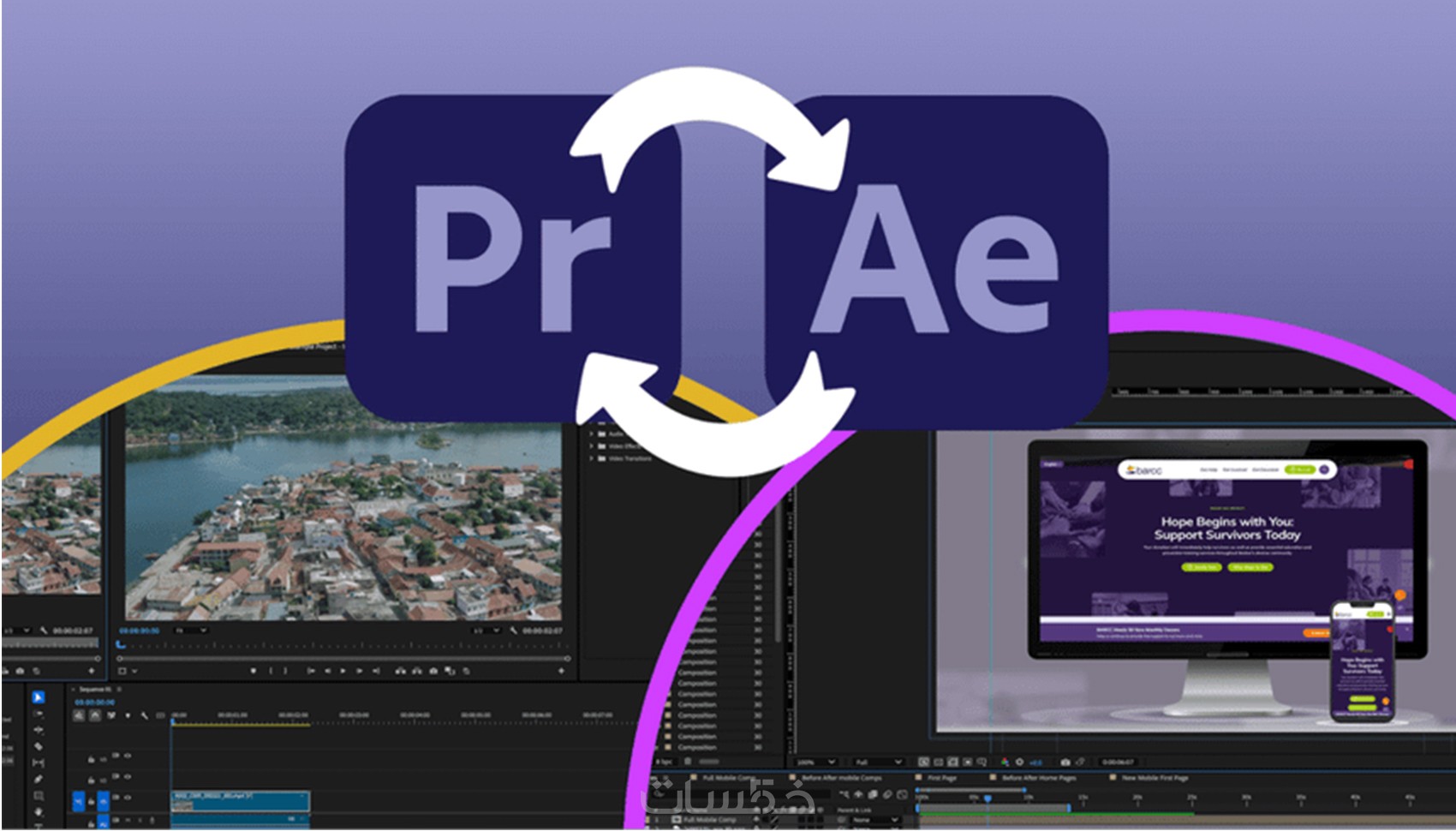The image size is (1456, 831).
Task: Select the Pen tool in Premiere
Action: [38, 779]
